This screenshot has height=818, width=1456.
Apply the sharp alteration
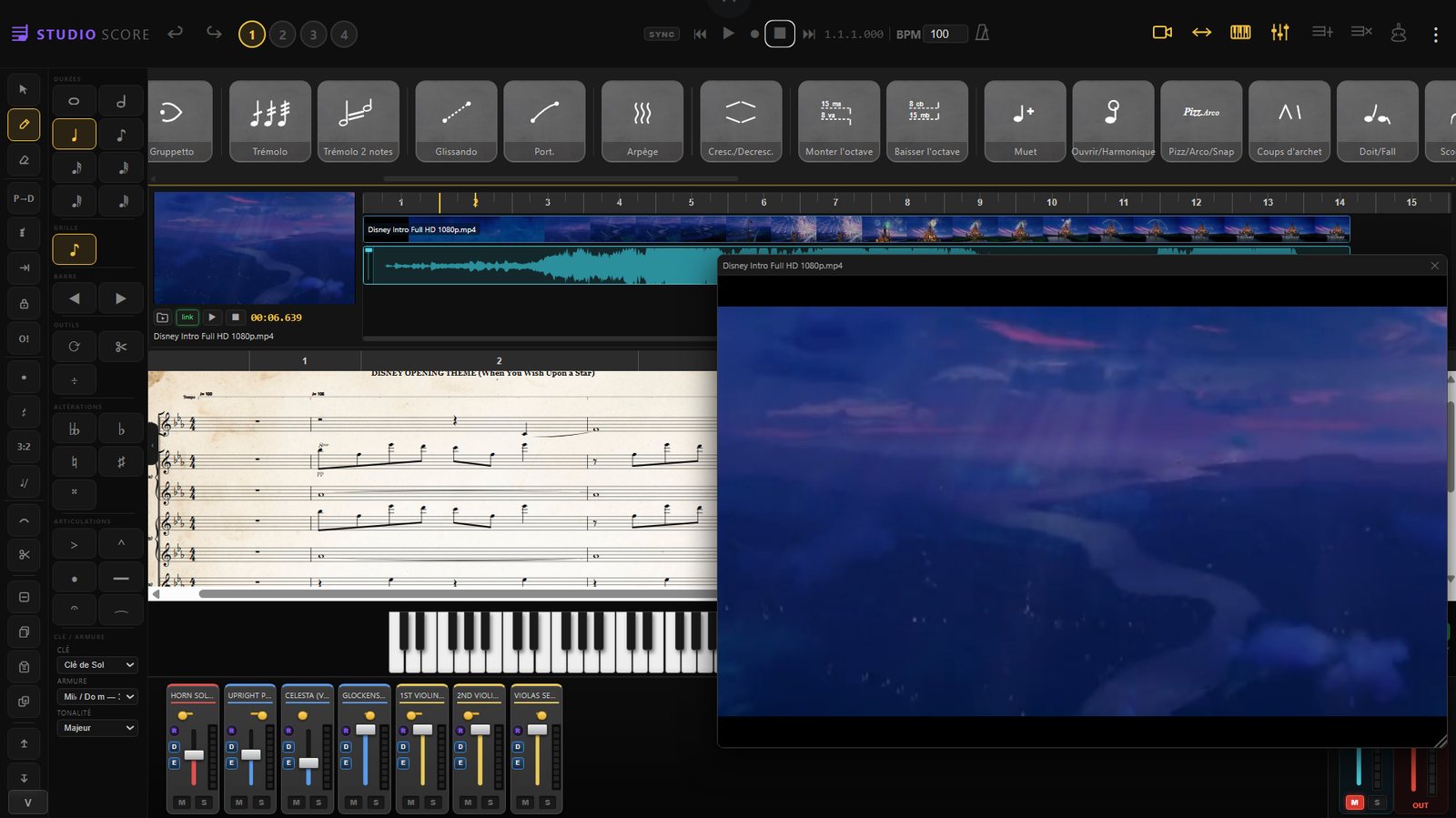tap(121, 461)
